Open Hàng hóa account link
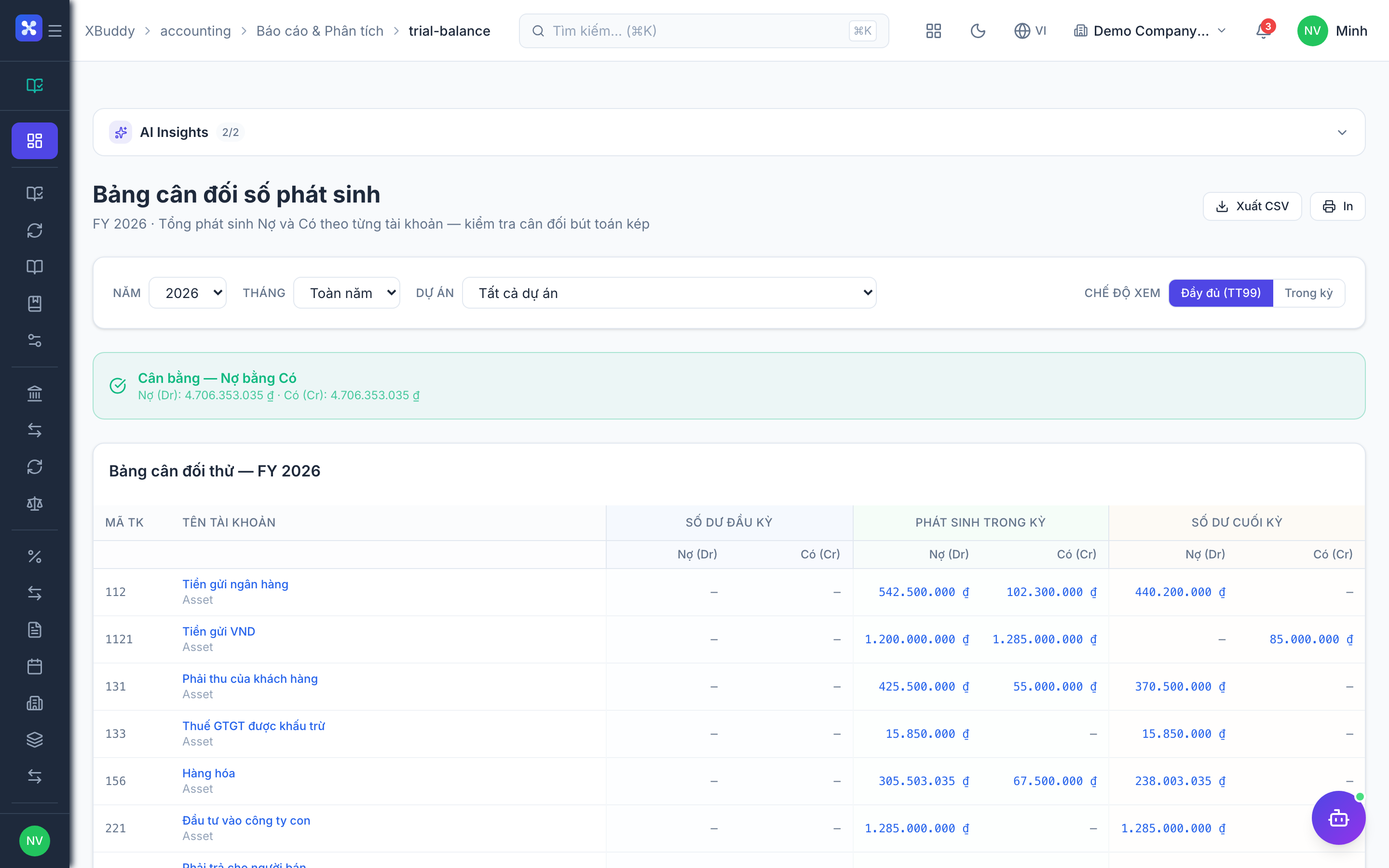Screen dimensions: 1389x868 [209, 773]
